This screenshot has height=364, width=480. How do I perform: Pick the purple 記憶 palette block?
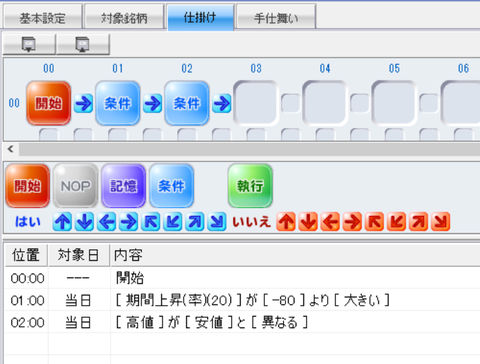click(x=124, y=186)
